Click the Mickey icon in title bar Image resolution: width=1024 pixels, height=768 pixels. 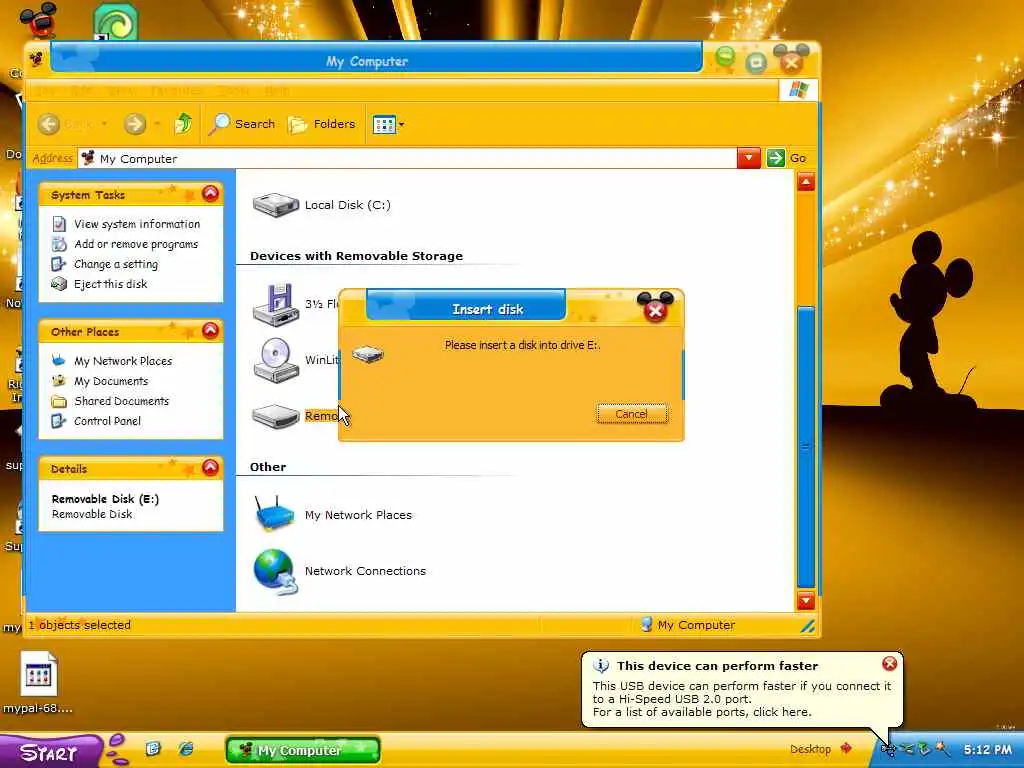pyautogui.click(x=37, y=60)
